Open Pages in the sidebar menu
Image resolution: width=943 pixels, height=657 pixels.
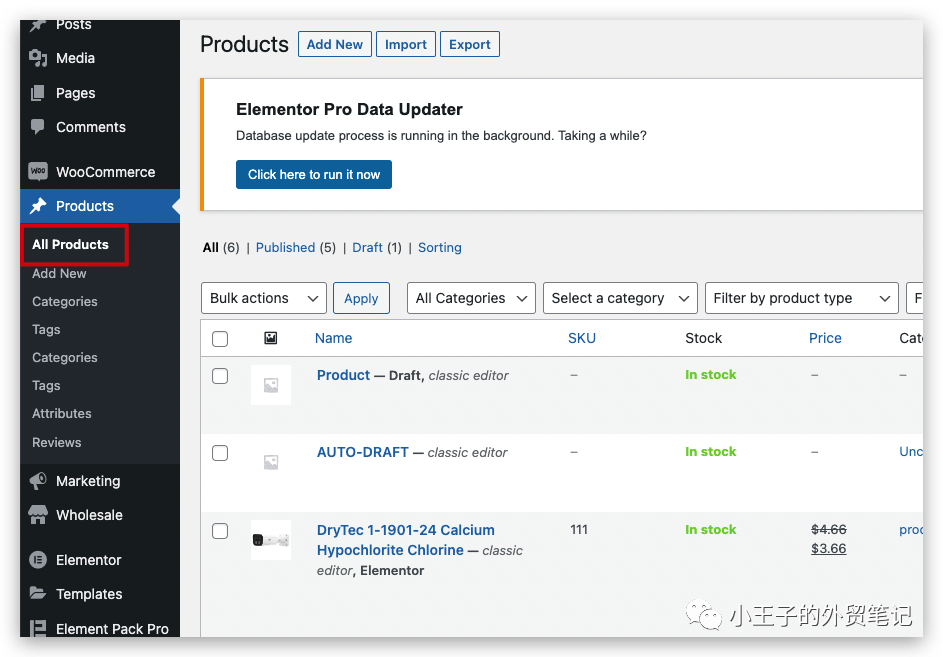100,93
